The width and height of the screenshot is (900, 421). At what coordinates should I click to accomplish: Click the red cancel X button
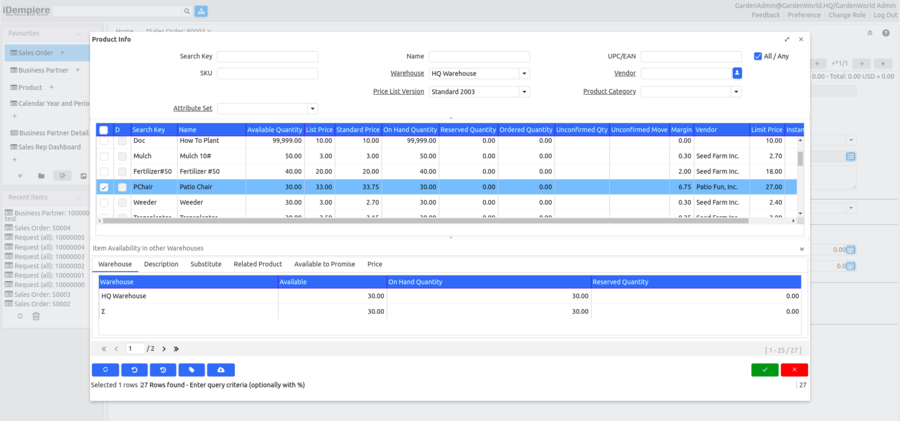(x=794, y=370)
